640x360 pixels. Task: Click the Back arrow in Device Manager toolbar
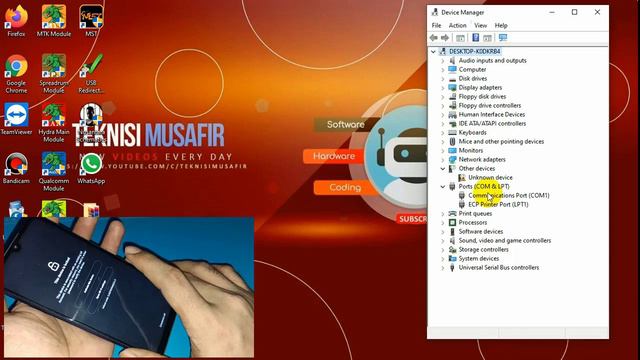pyautogui.click(x=433, y=38)
